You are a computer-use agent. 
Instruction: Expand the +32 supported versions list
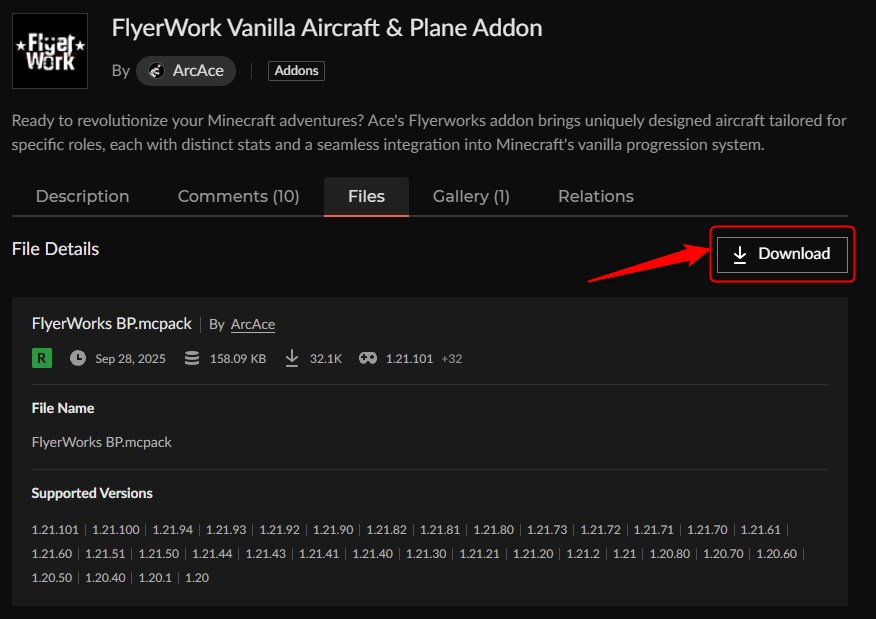point(451,357)
